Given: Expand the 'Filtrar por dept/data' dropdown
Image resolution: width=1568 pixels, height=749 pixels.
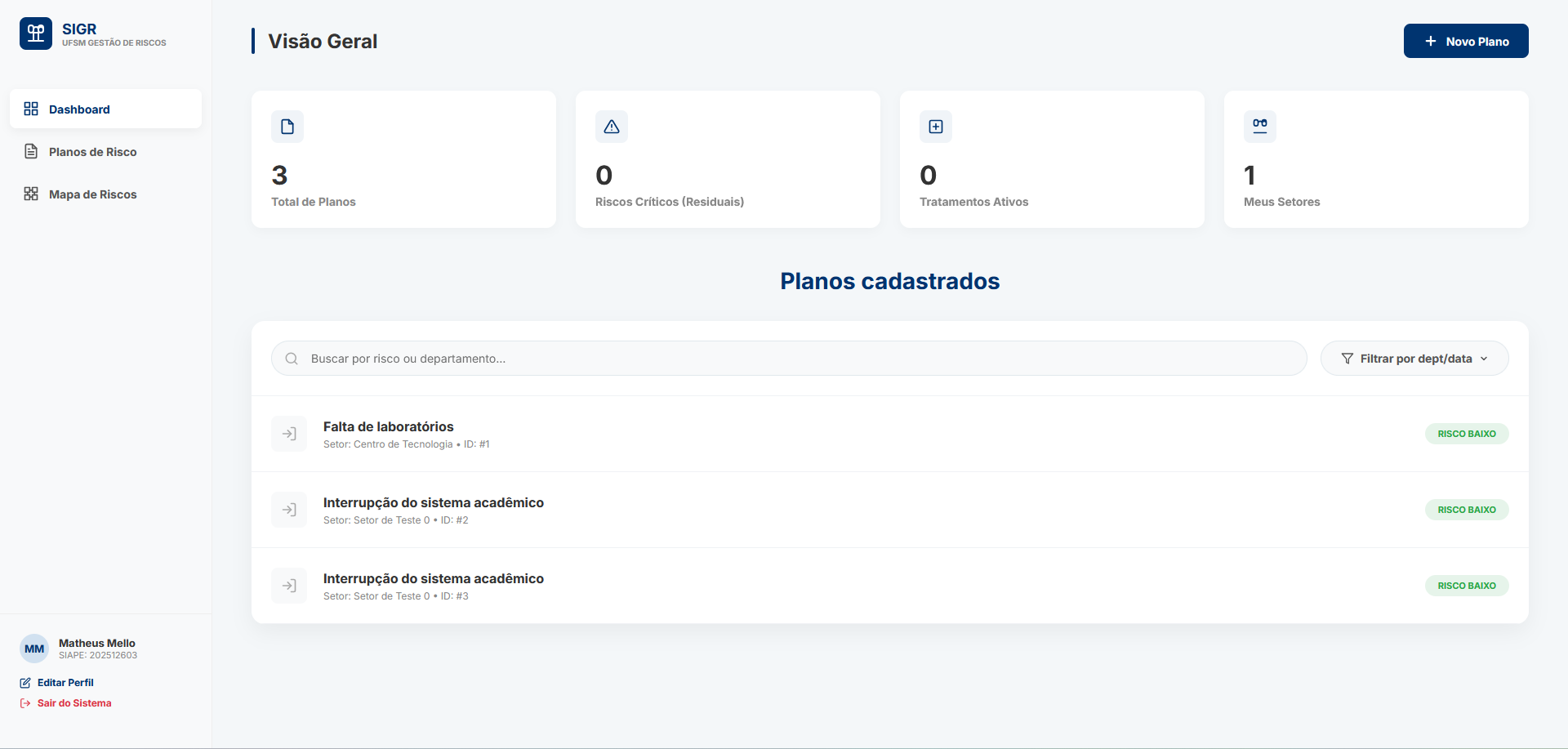Looking at the screenshot, I should [1414, 358].
